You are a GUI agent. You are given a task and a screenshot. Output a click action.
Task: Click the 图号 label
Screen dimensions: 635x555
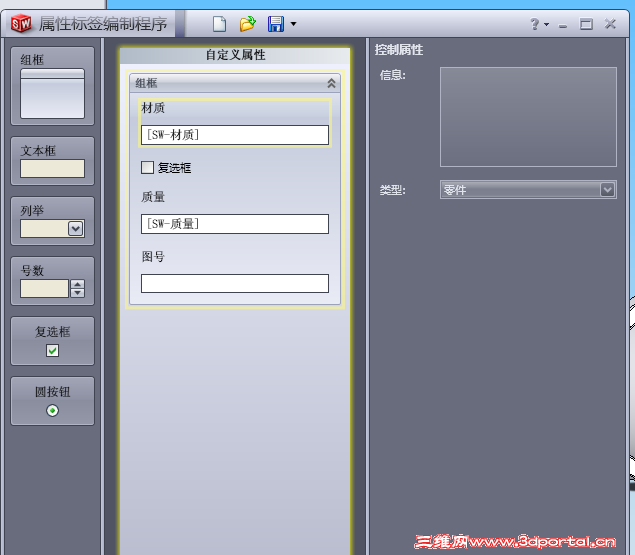153,256
